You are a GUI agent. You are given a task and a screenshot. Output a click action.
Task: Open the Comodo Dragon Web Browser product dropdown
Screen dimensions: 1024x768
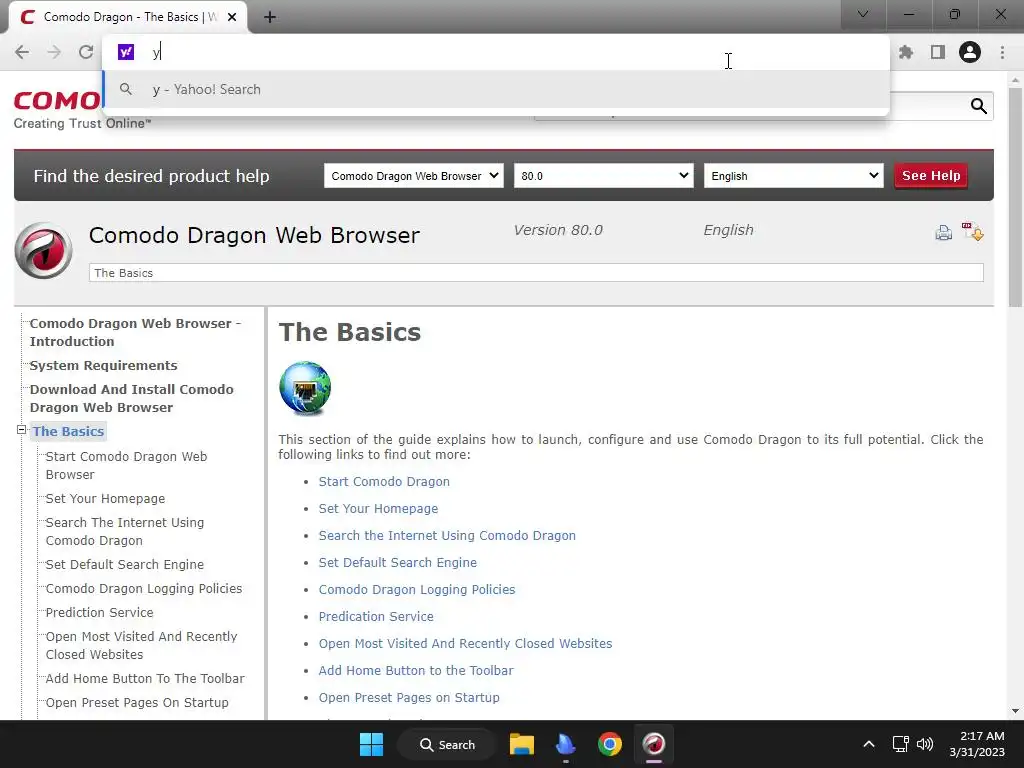(414, 176)
